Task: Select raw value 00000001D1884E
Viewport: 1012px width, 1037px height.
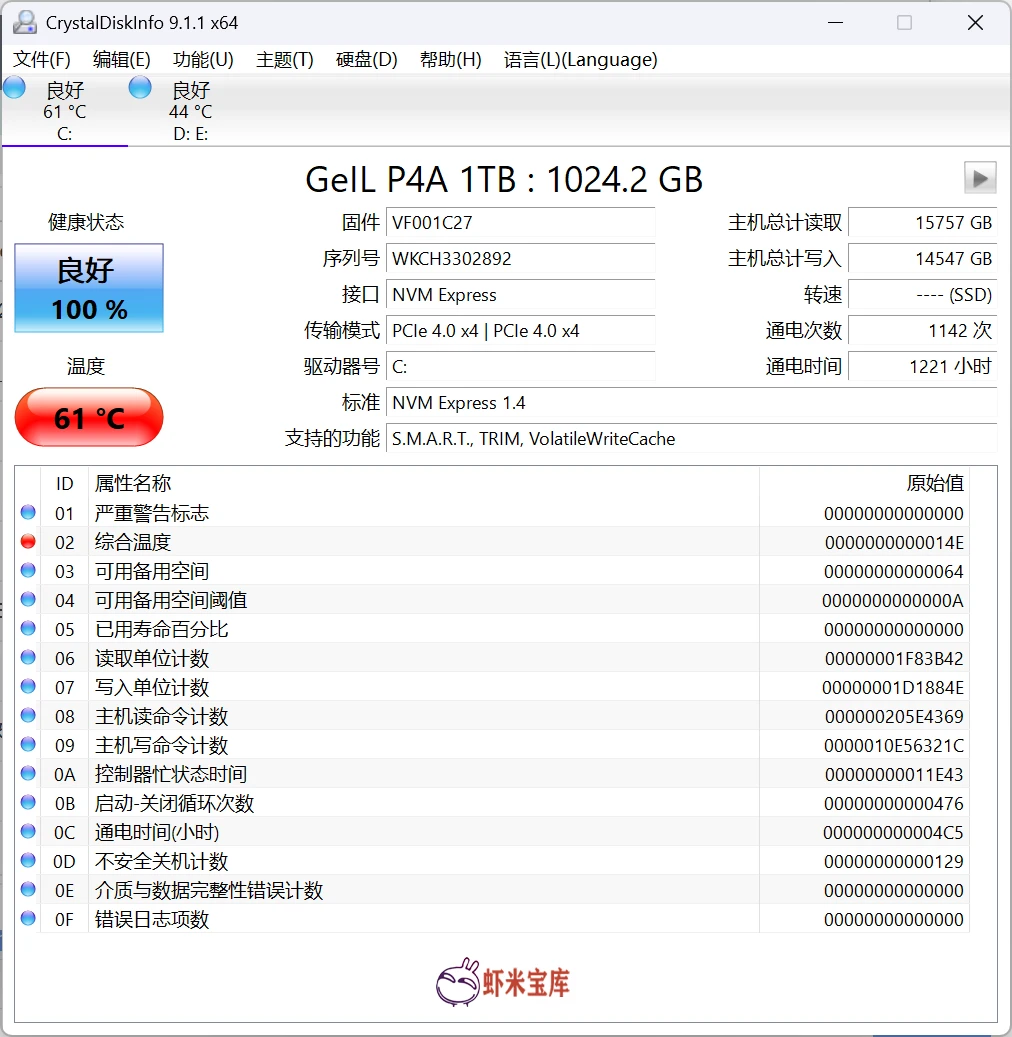Action: (893, 688)
